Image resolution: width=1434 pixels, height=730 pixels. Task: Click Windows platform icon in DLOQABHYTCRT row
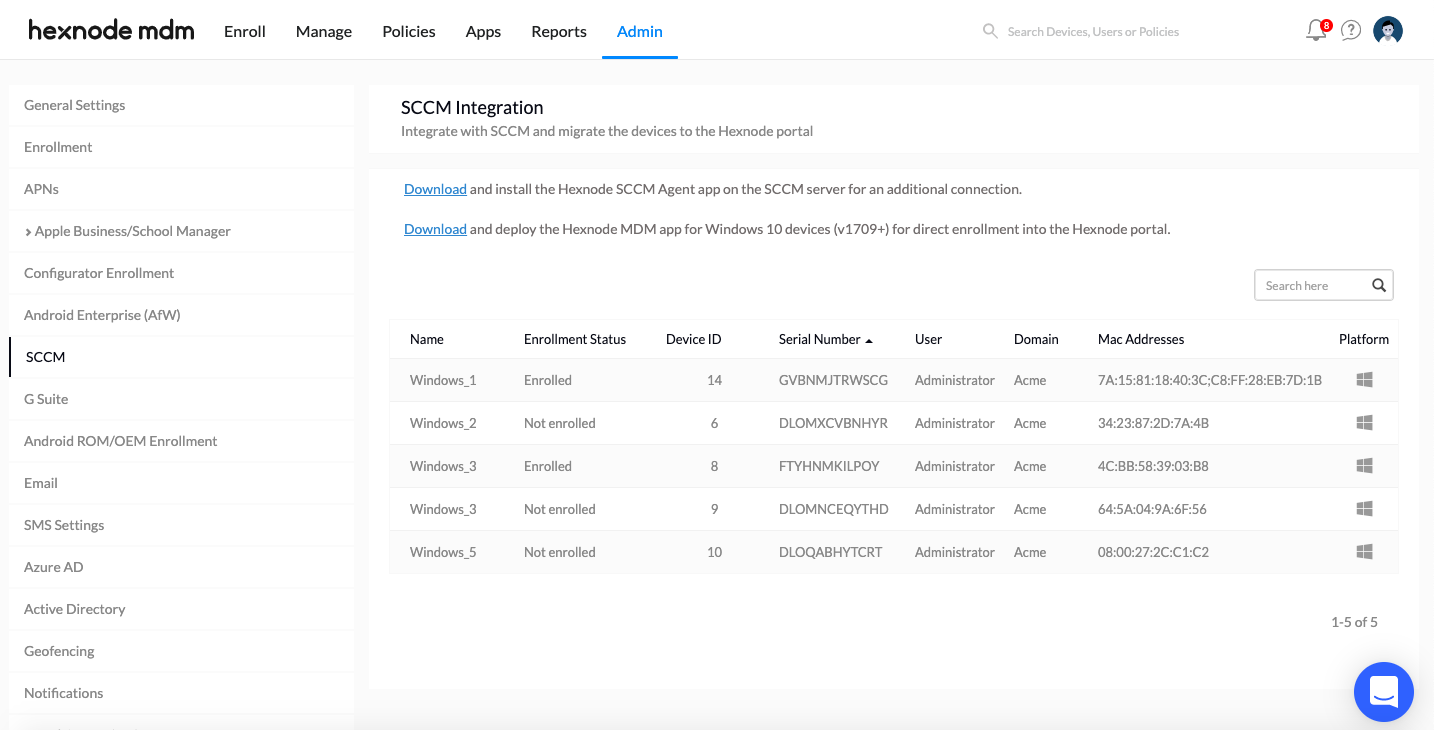1364,552
